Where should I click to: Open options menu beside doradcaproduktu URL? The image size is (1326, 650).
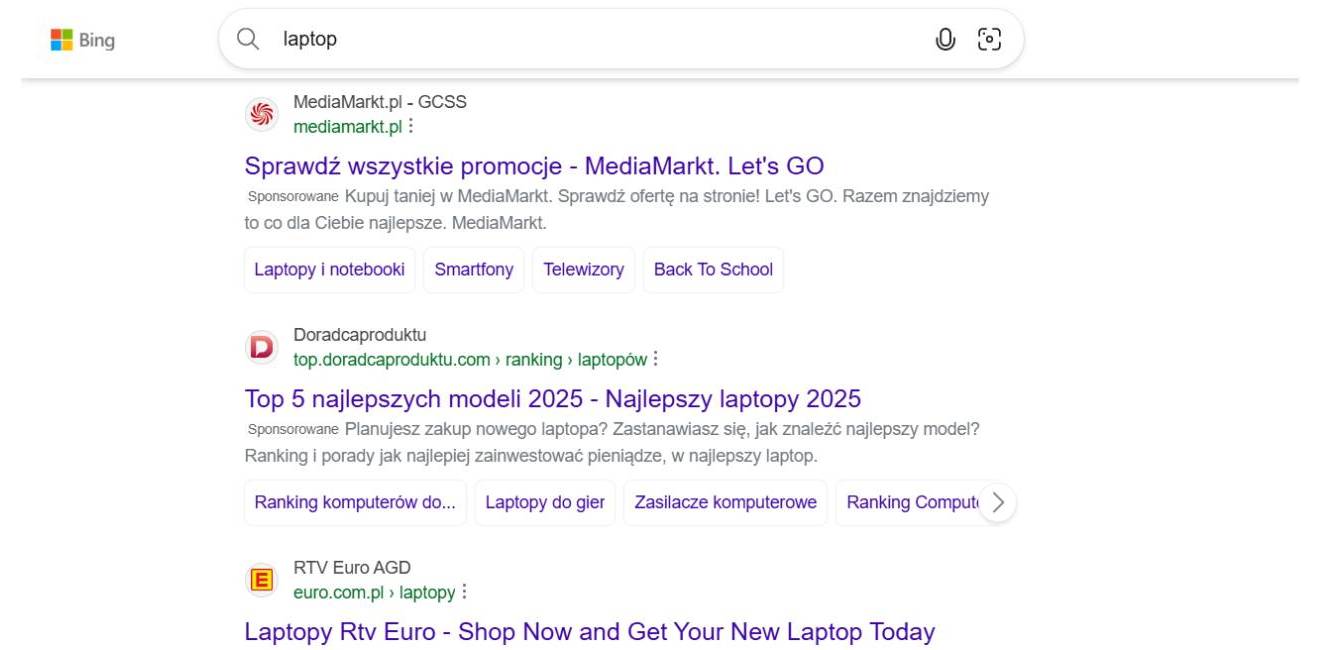656,359
